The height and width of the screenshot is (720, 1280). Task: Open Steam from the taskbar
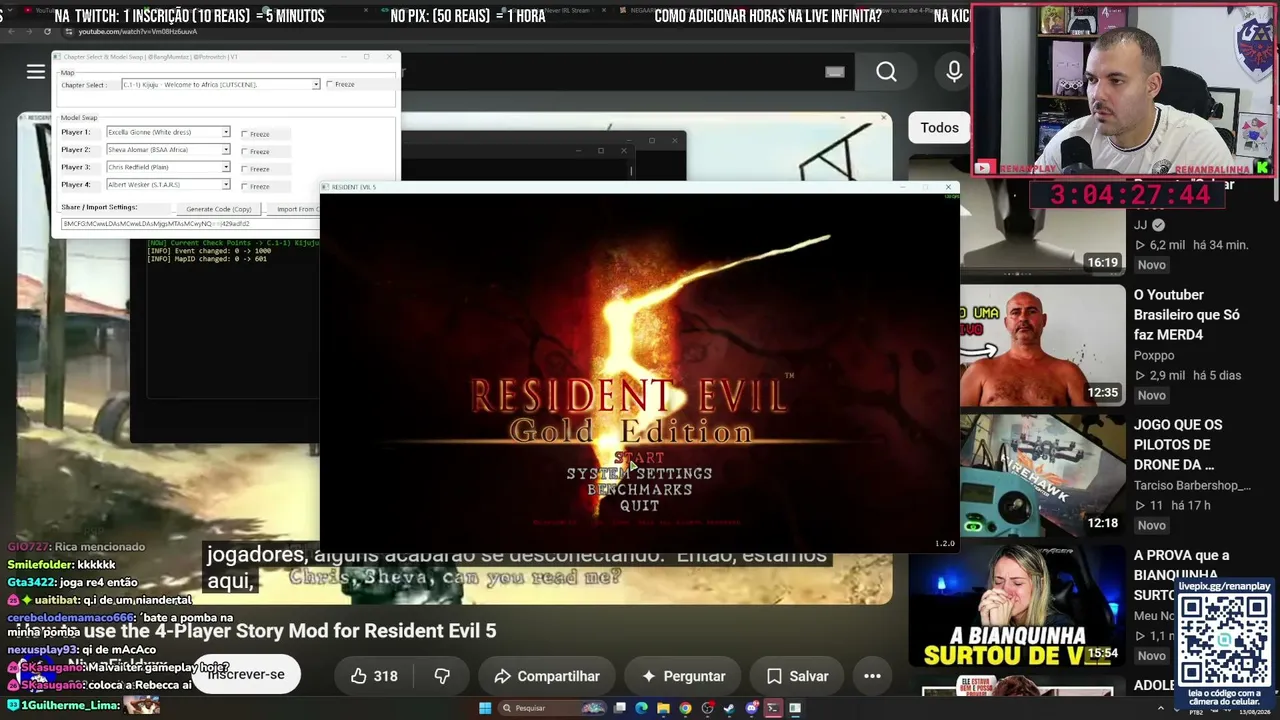click(x=729, y=708)
